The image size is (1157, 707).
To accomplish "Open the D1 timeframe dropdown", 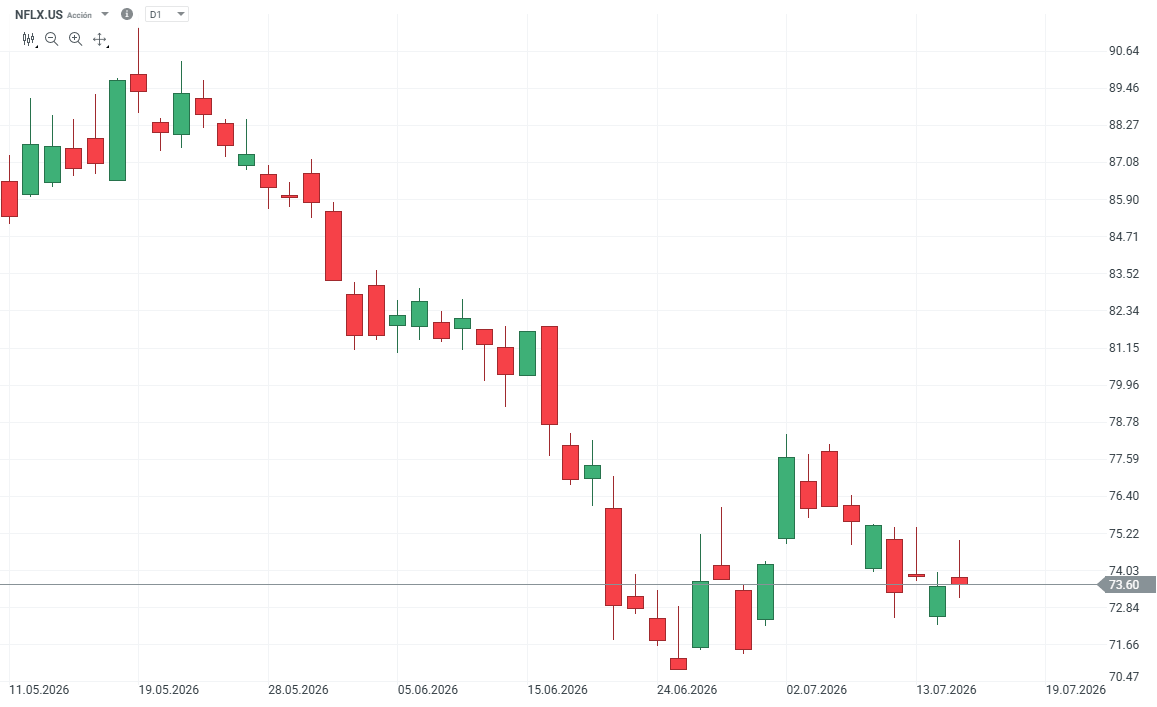I will coord(167,14).
